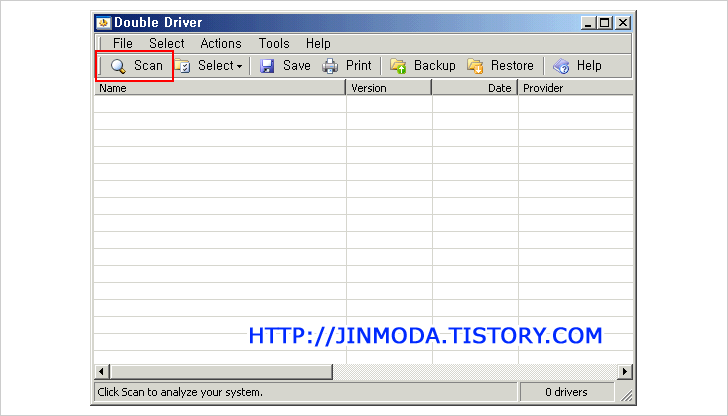Screen dimensions: 728x416
Task: Open the Help menu in menu bar
Action: point(318,43)
